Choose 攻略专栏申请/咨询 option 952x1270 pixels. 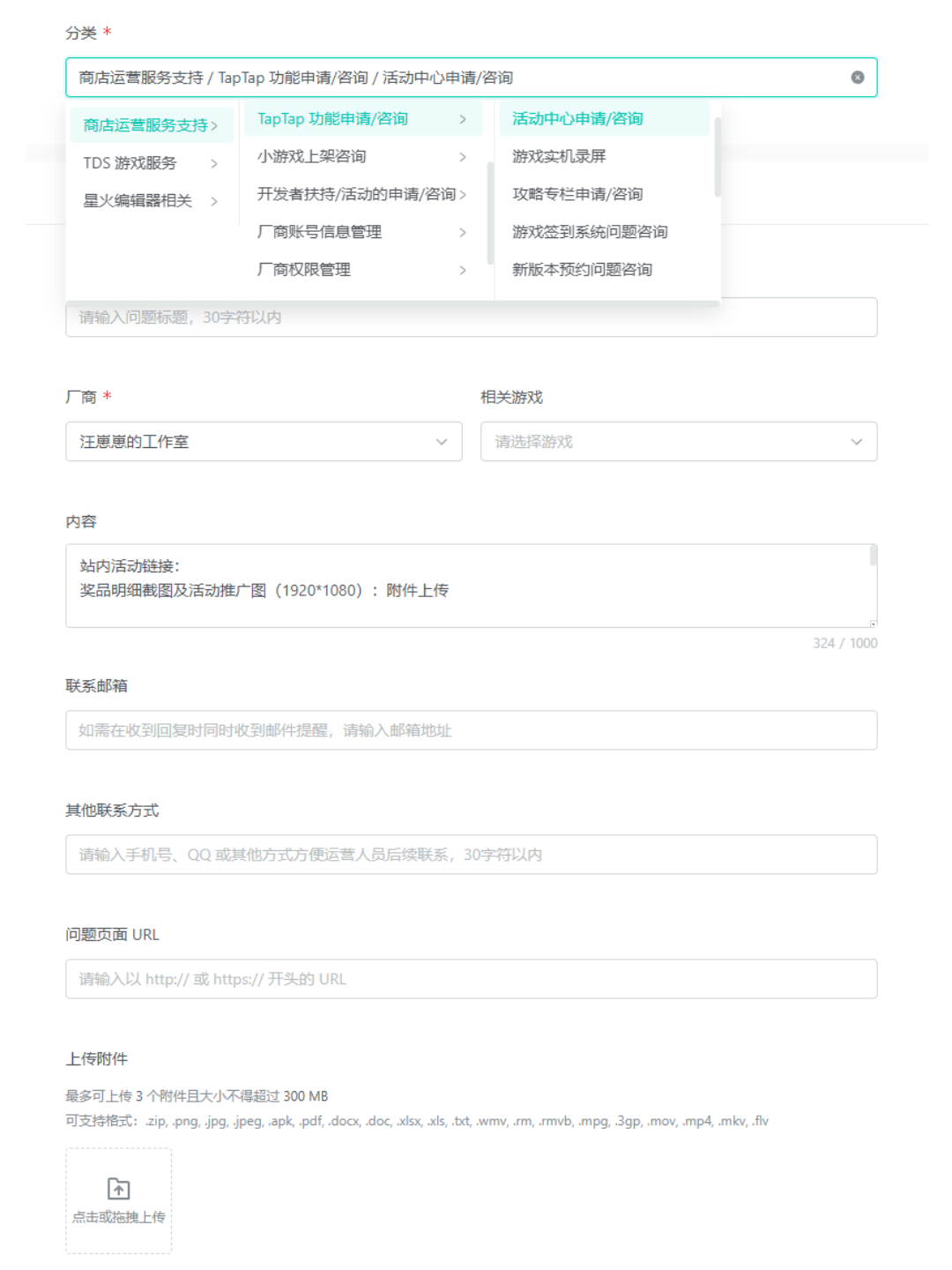(x=577, y=194)
